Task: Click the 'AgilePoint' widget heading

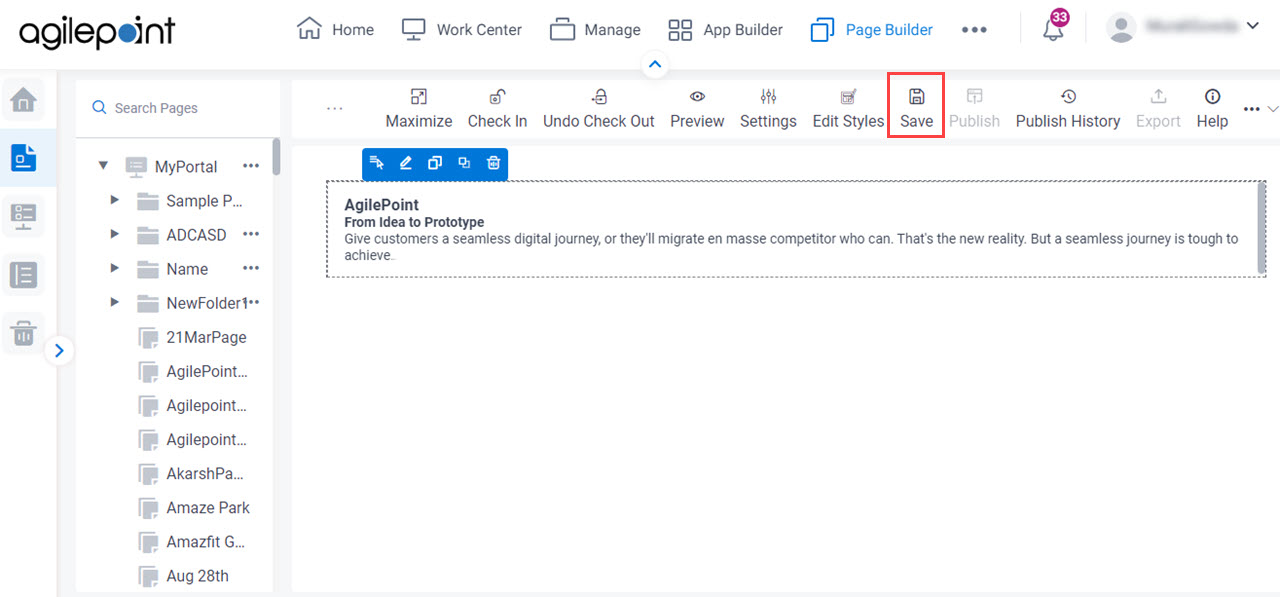Action: (x=381, y=205)
